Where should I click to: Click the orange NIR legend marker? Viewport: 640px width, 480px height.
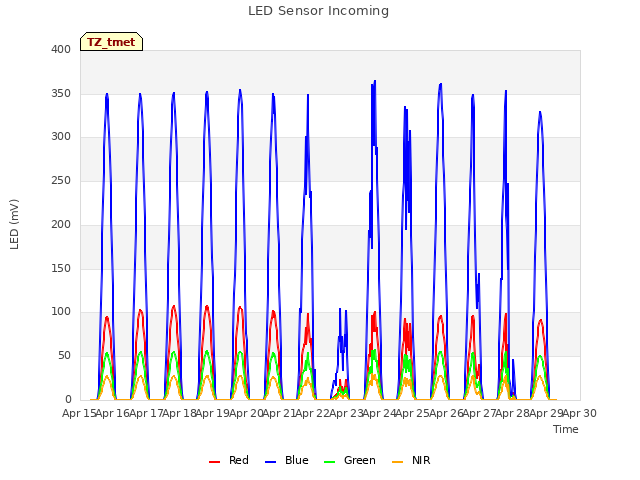[398, 462]
